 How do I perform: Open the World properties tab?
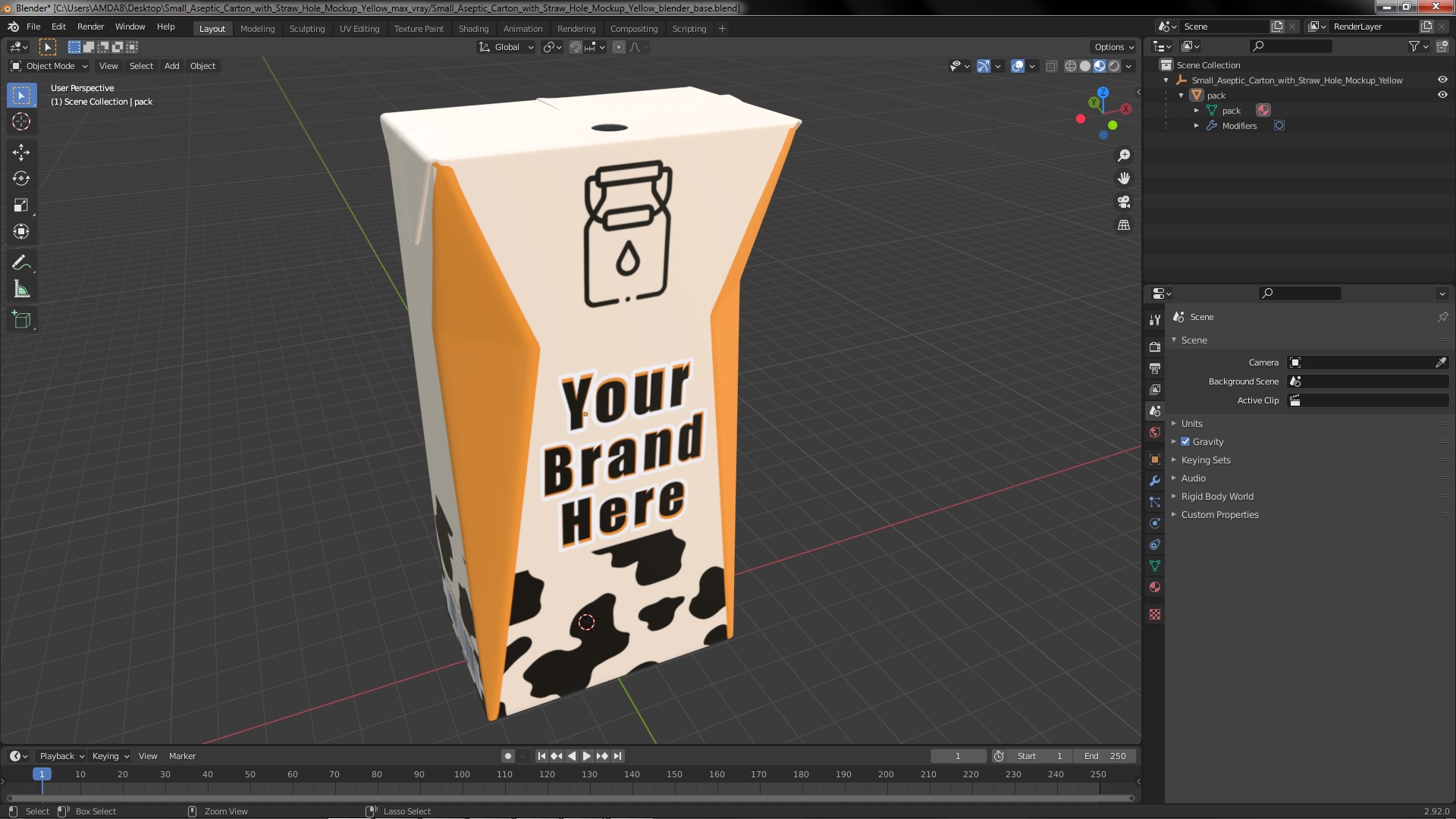[1155, 432]
